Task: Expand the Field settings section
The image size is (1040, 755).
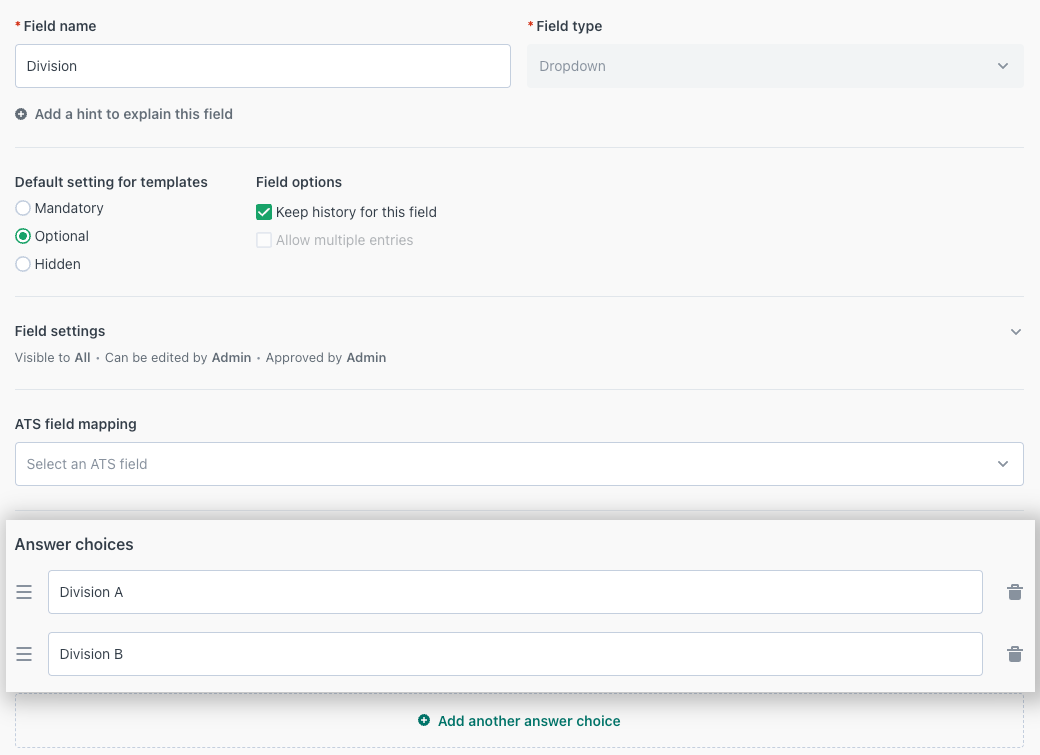Action: pyautogui.click(x=1015, y=332)
